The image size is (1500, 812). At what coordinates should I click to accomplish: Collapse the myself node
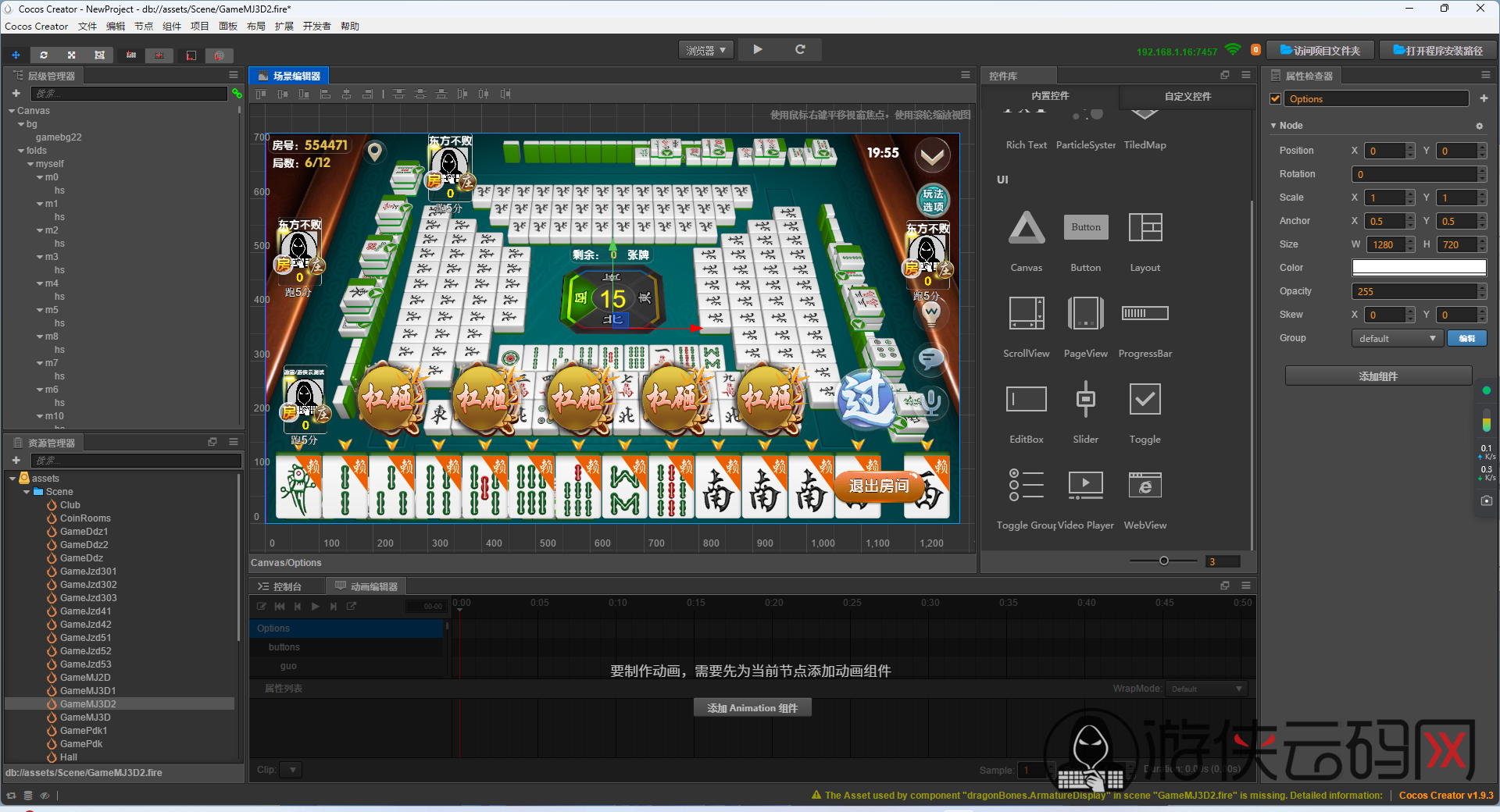pos(30,164)
